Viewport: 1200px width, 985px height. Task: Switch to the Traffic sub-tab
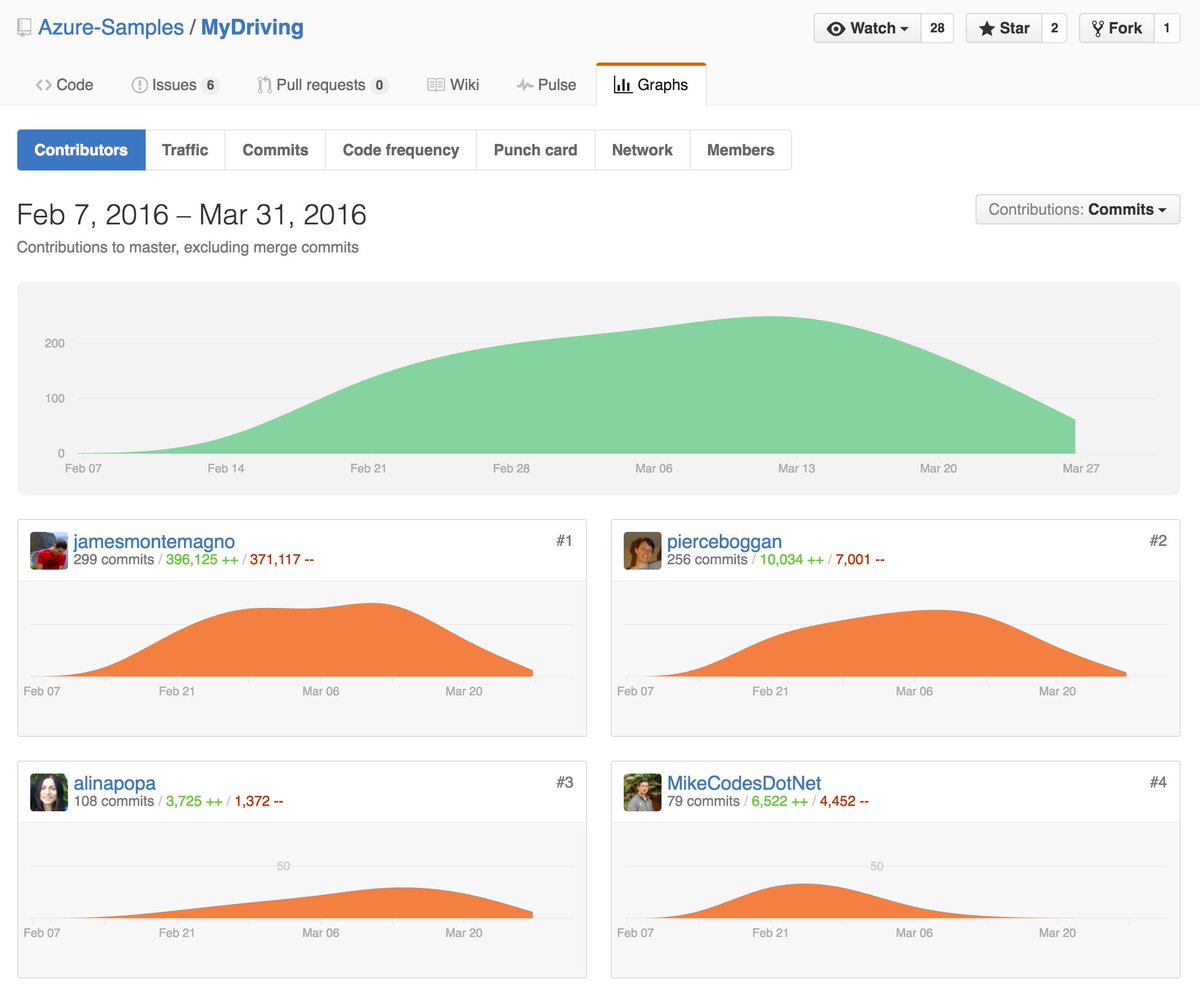(x=185, y=150)
